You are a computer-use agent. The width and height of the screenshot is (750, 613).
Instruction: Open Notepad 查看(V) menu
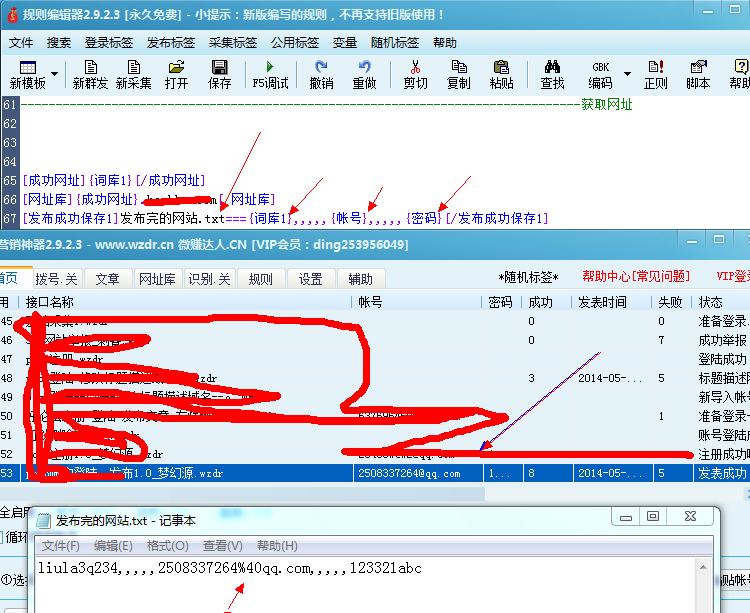222,546
